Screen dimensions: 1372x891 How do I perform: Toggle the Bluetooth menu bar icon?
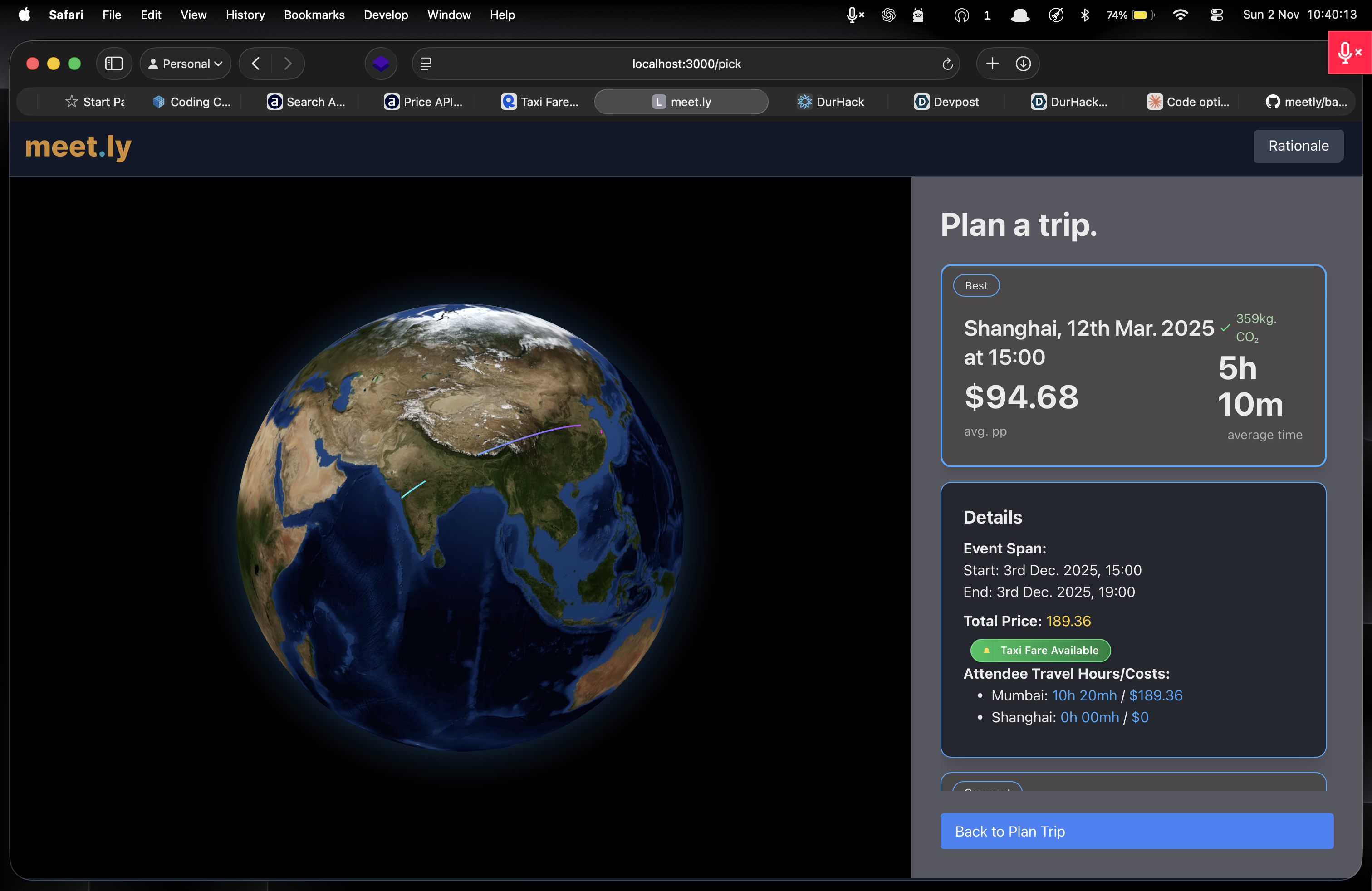tap(1085, 15)
